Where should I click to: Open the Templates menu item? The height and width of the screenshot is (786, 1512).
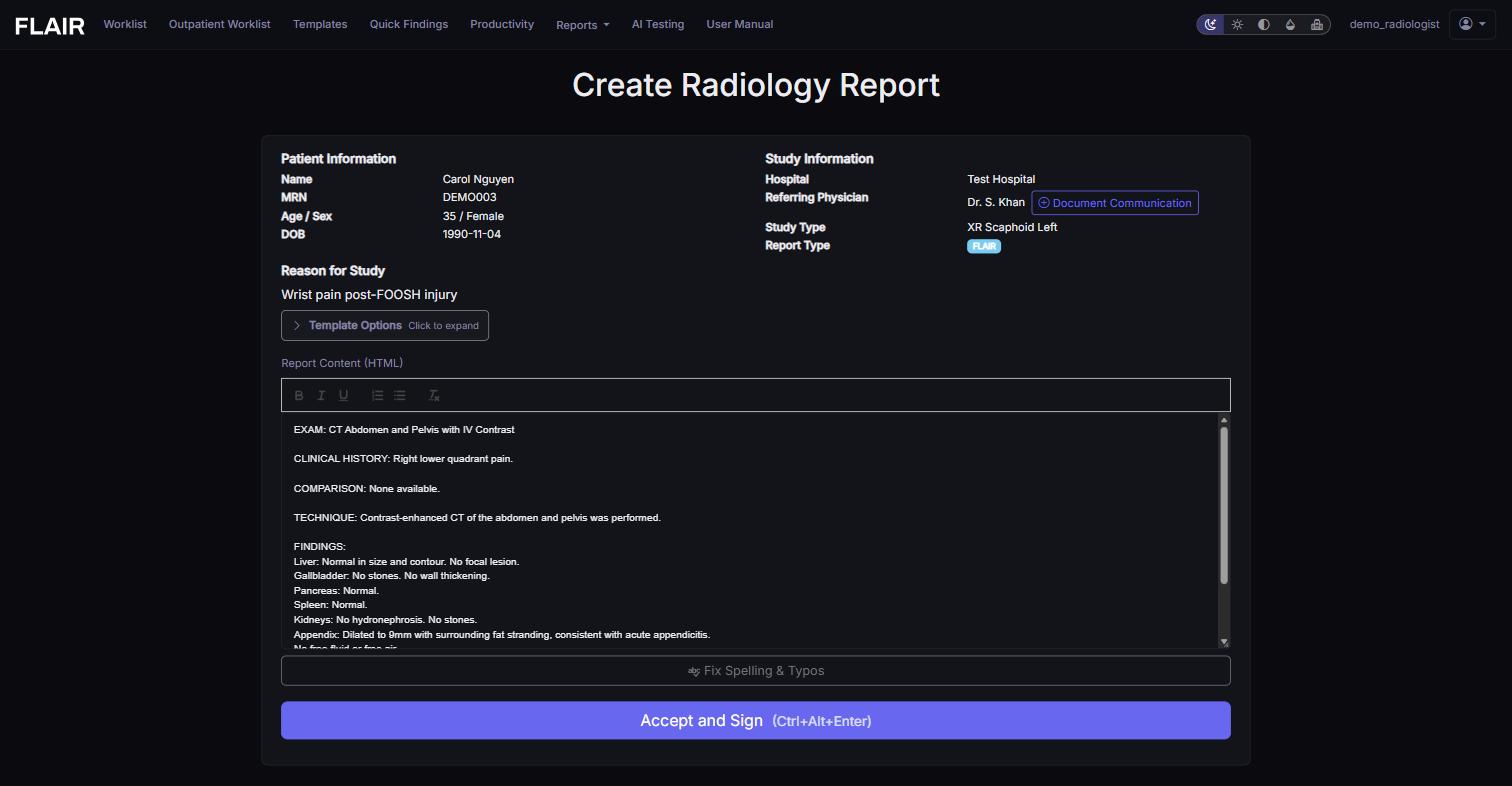pyautogui.click(x=320, y=24)
